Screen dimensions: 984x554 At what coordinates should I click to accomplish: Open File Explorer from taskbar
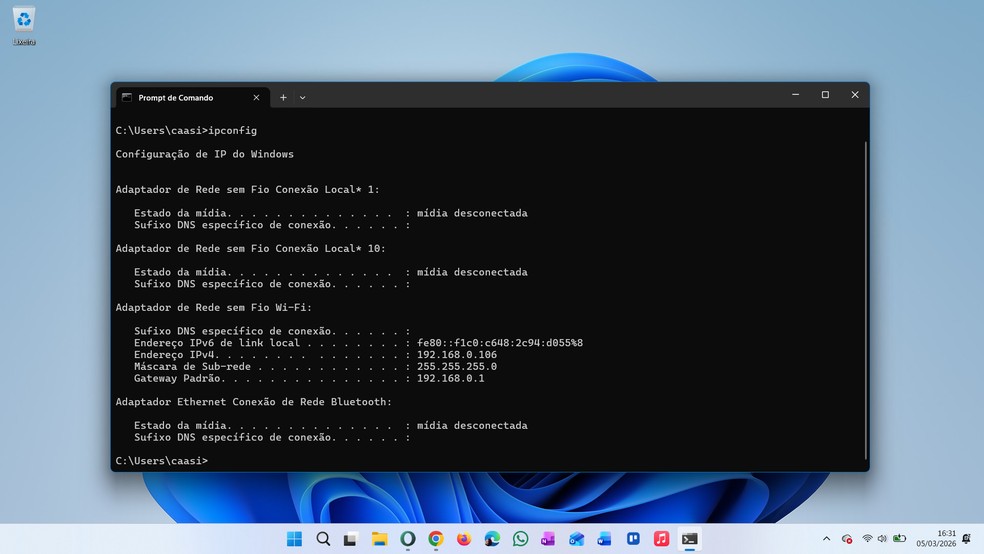click(x=379, y=539)
